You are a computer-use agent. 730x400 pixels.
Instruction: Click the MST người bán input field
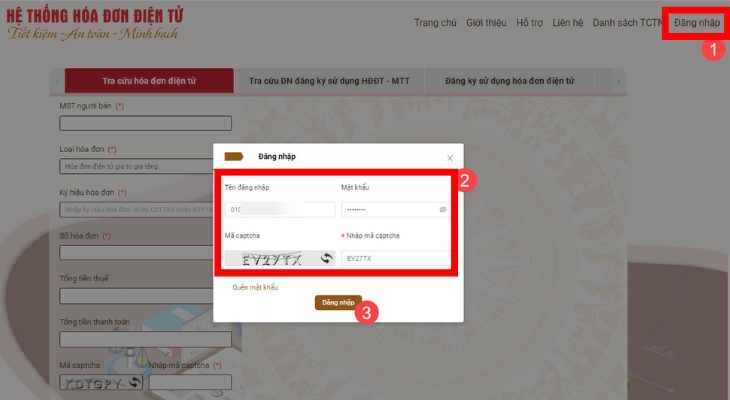146,123
